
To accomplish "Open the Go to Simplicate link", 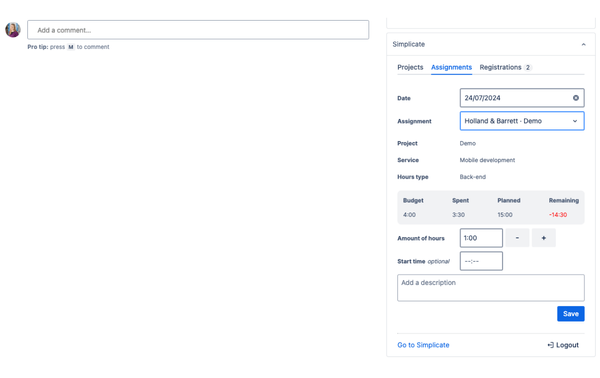I will 423,345.
